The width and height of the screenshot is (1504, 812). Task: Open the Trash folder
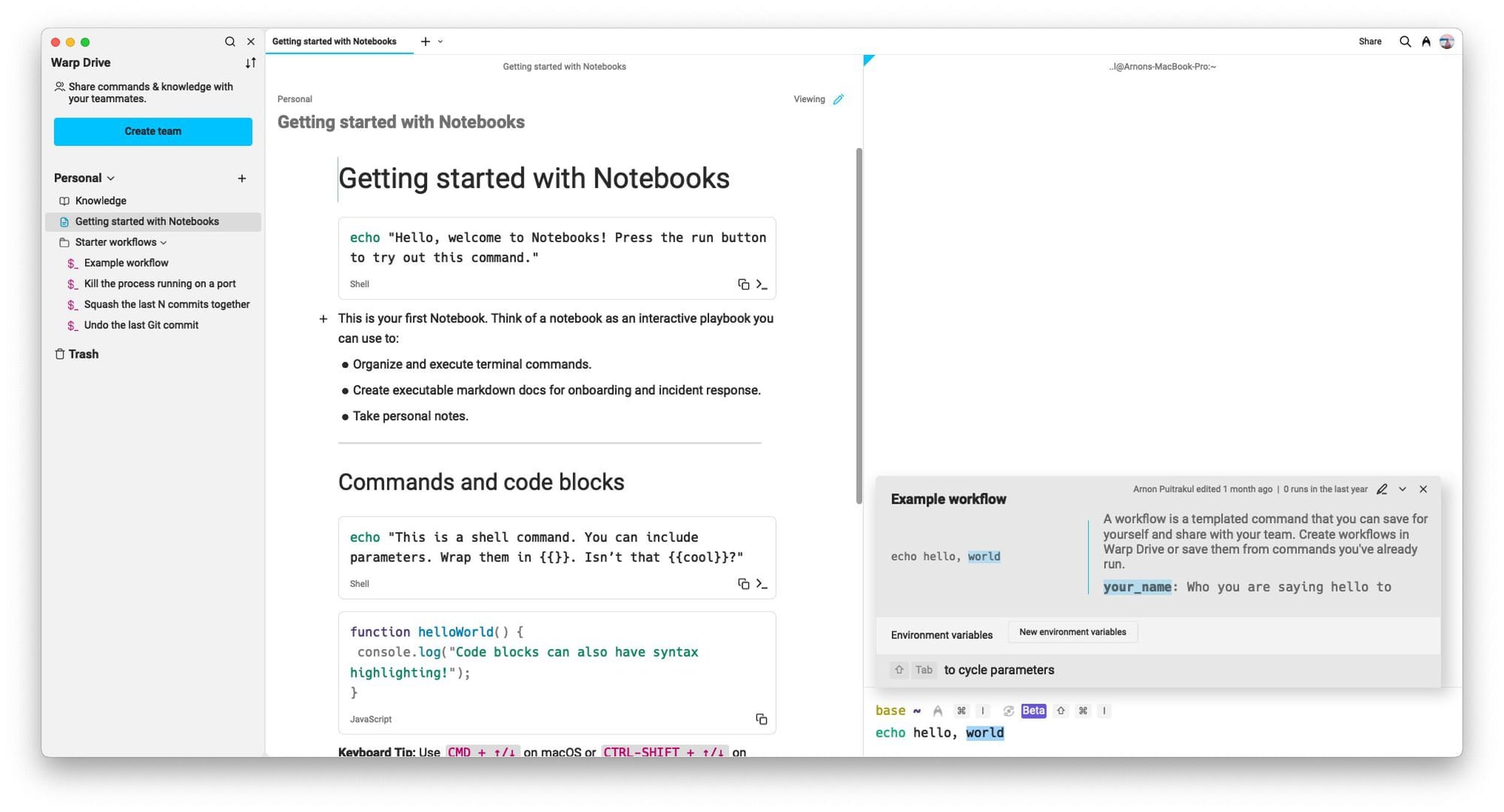click(77, 354)
